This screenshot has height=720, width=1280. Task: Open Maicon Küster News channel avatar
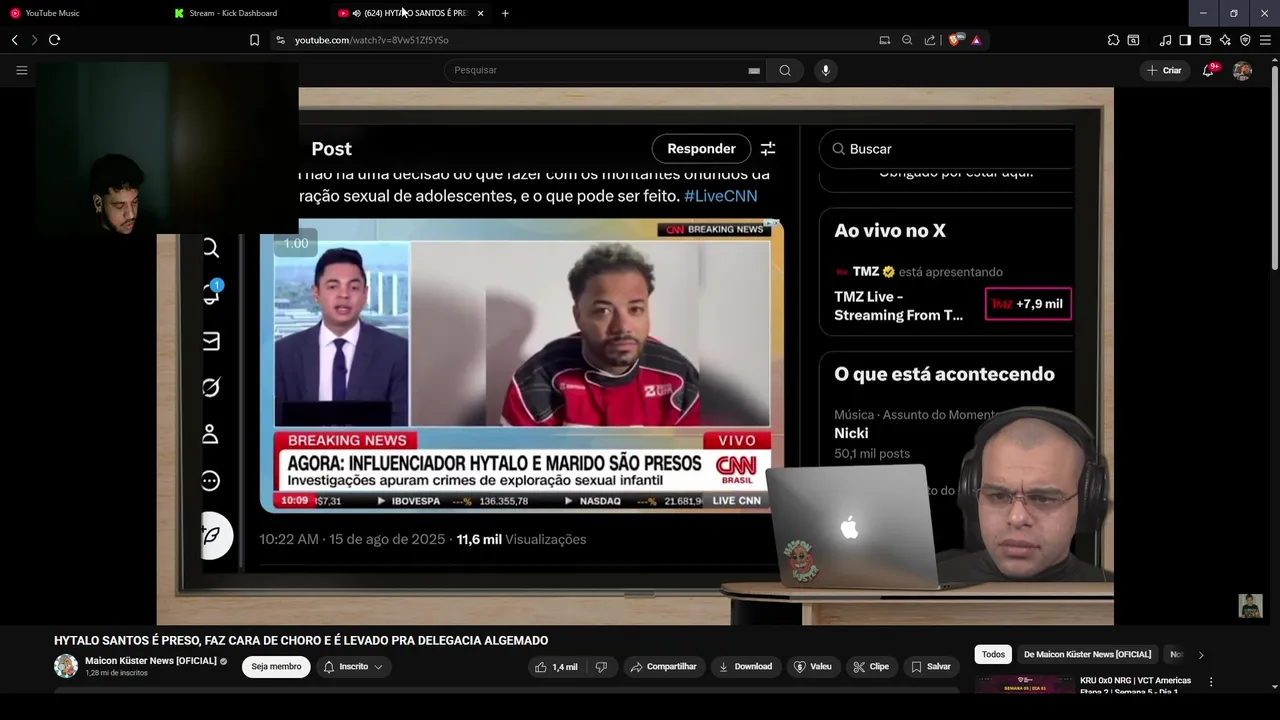point(66,666)
